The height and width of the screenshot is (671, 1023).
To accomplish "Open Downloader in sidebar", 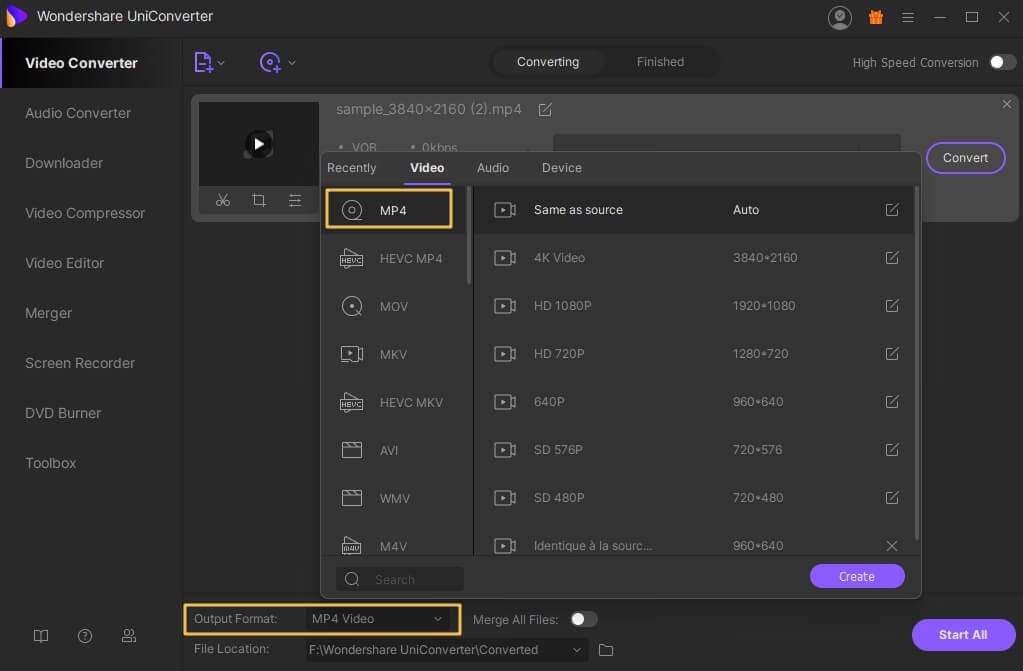I will (x=64, y=163).
